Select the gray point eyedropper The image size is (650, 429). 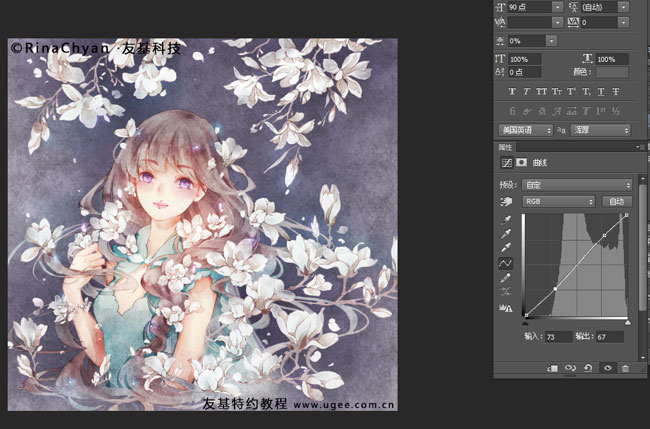click(x=506, y=234)
